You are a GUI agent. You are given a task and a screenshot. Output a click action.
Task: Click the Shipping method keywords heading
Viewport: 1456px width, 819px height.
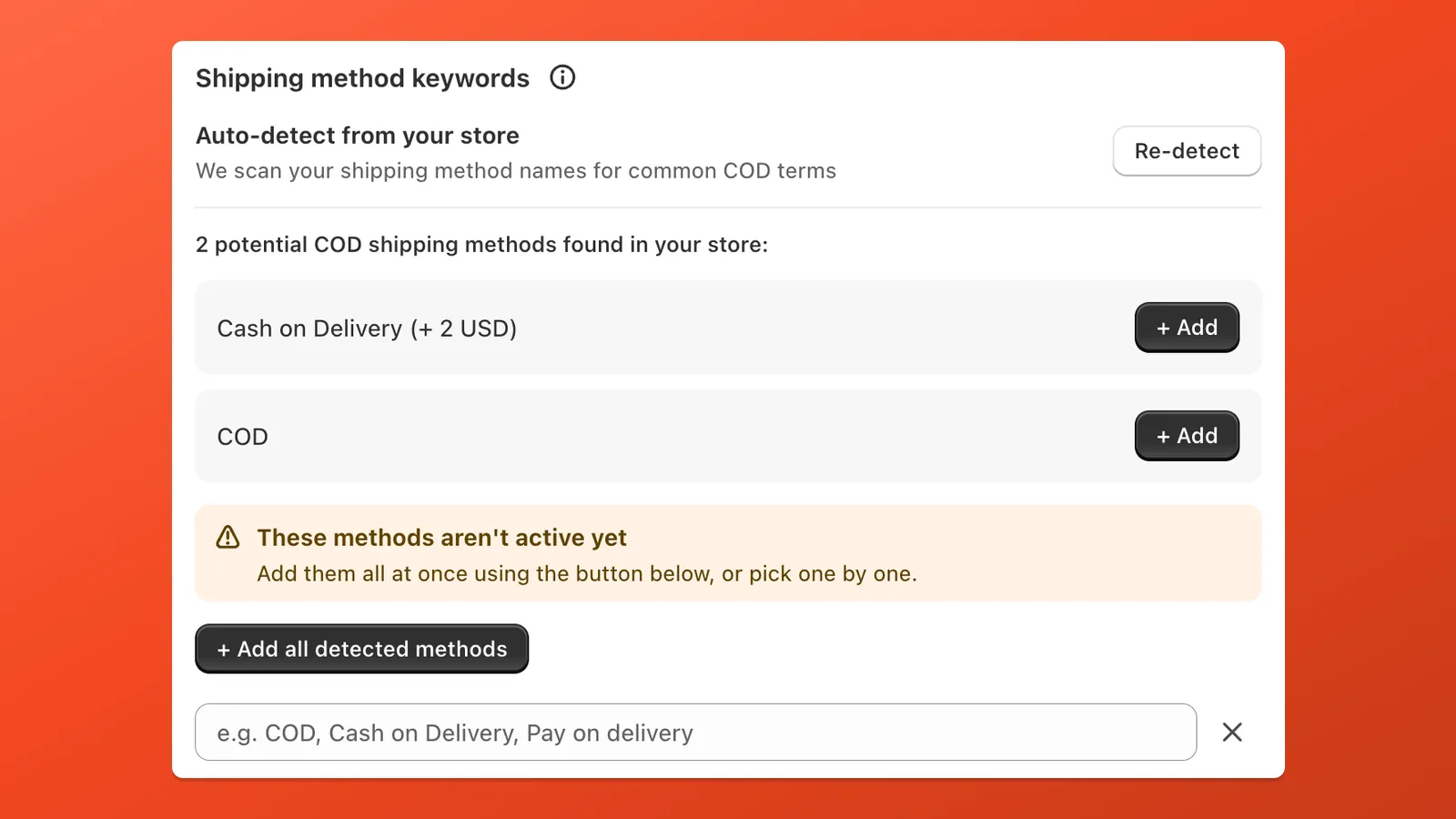[x=362, y=78]
